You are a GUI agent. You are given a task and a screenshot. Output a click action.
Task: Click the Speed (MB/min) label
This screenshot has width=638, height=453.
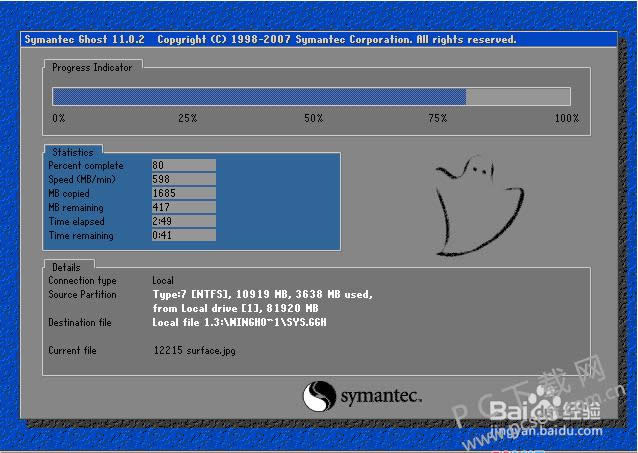(82, 179)
